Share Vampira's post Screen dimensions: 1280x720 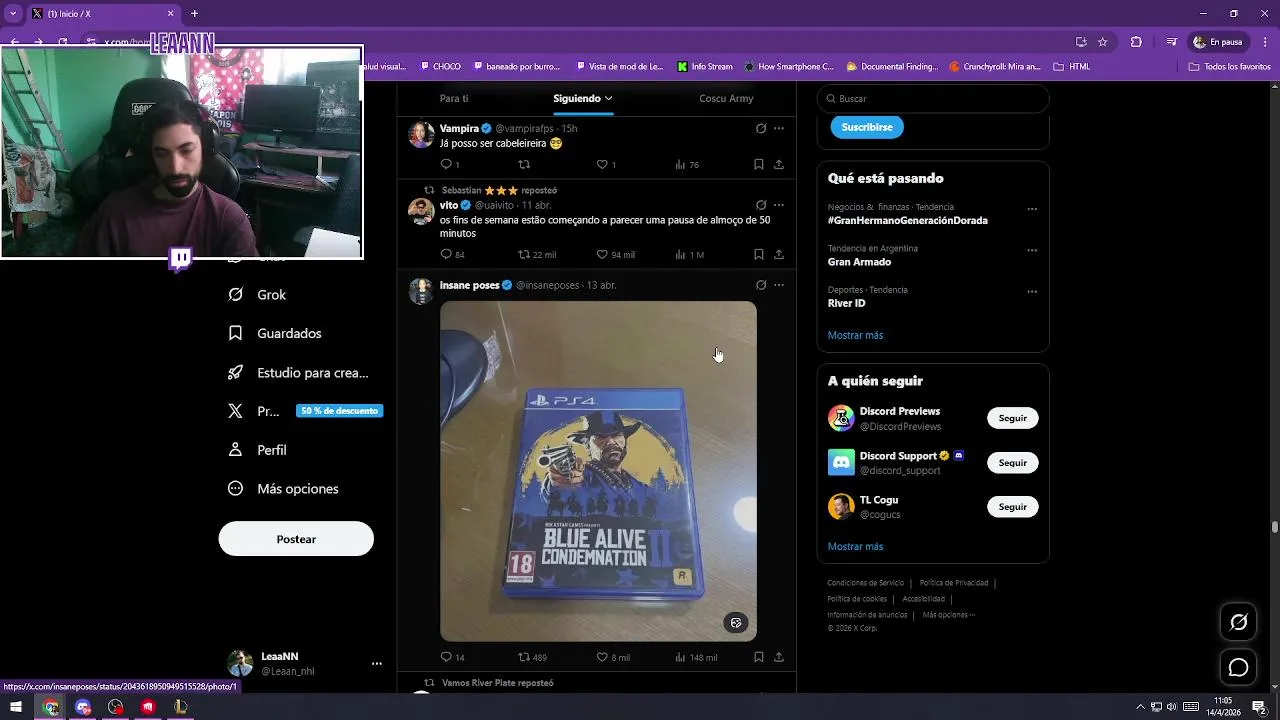click(x=779, y=164)
